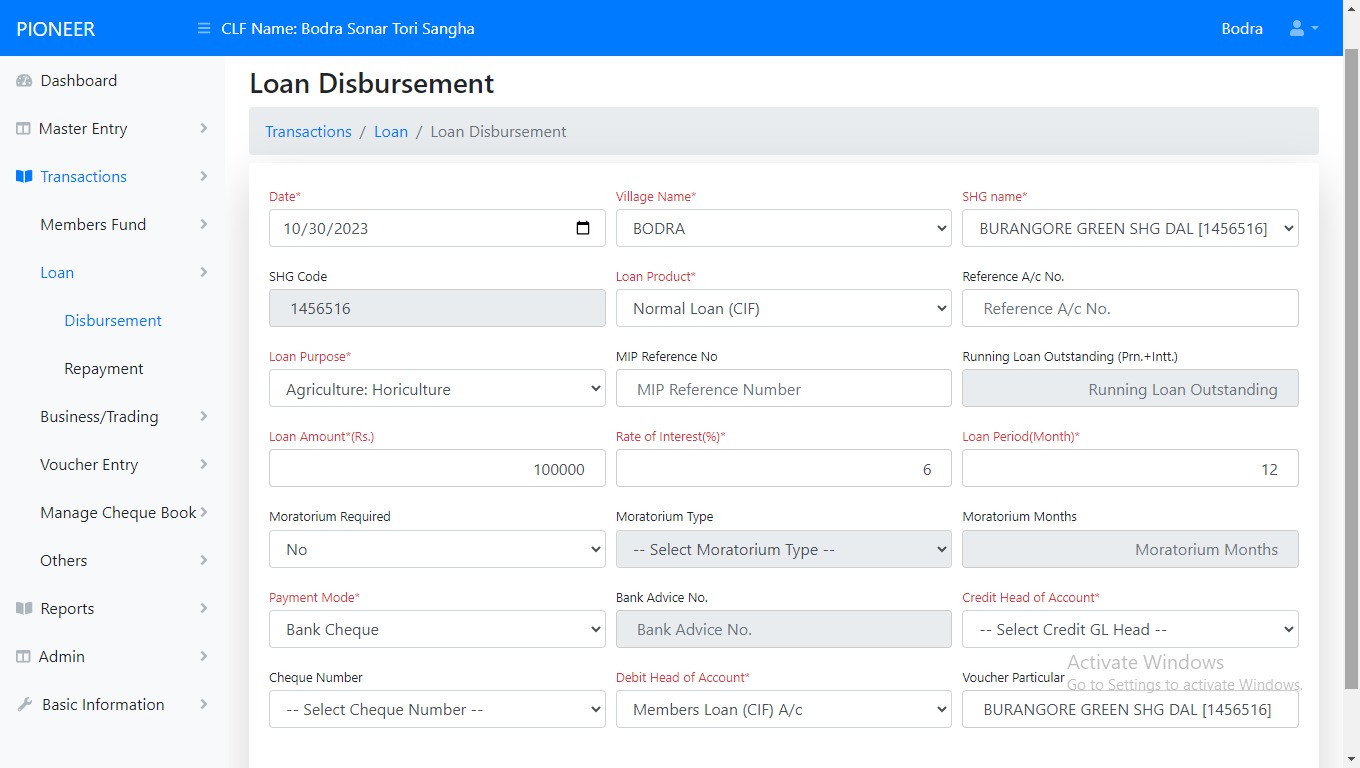Viewport: 1360px width, 768px height.
Task: Click the page vertical scrollbar
Action: click(x=1351, y=370)
